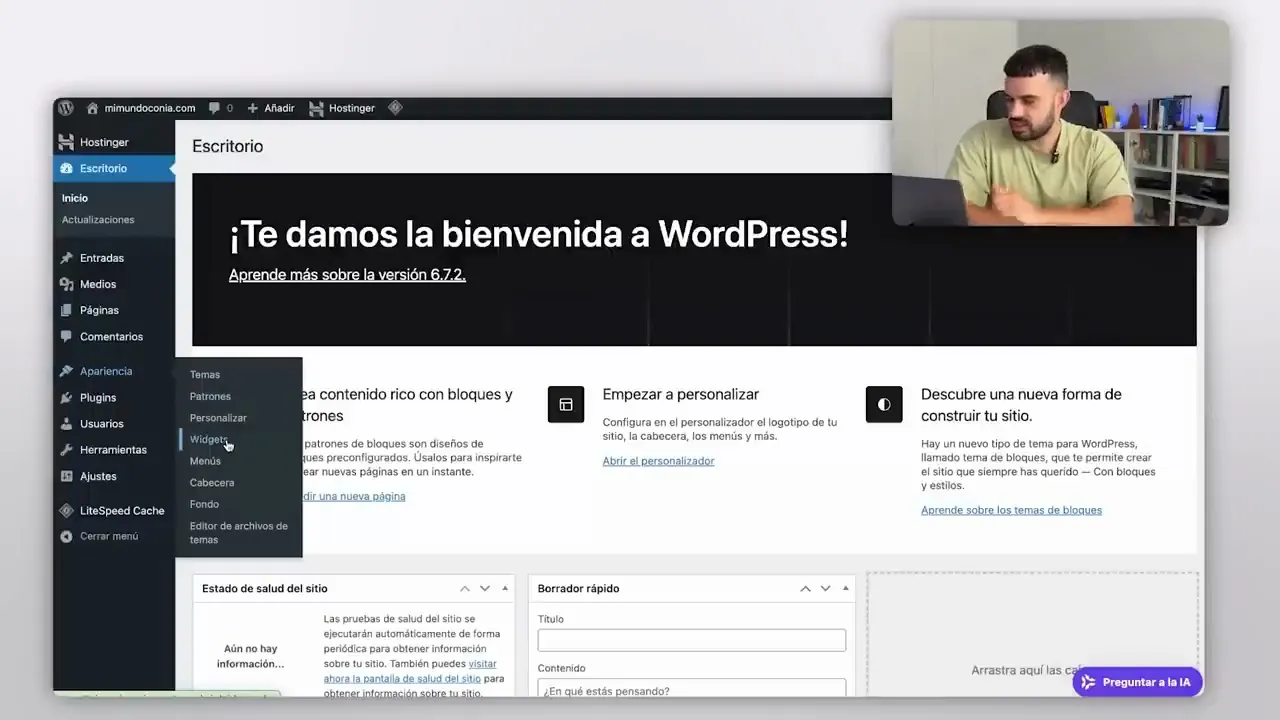Choose Personalizar in the Apariencia flyout
Image resolution: width=1280 pixels, height=720 pixels.
pos(218,417)
